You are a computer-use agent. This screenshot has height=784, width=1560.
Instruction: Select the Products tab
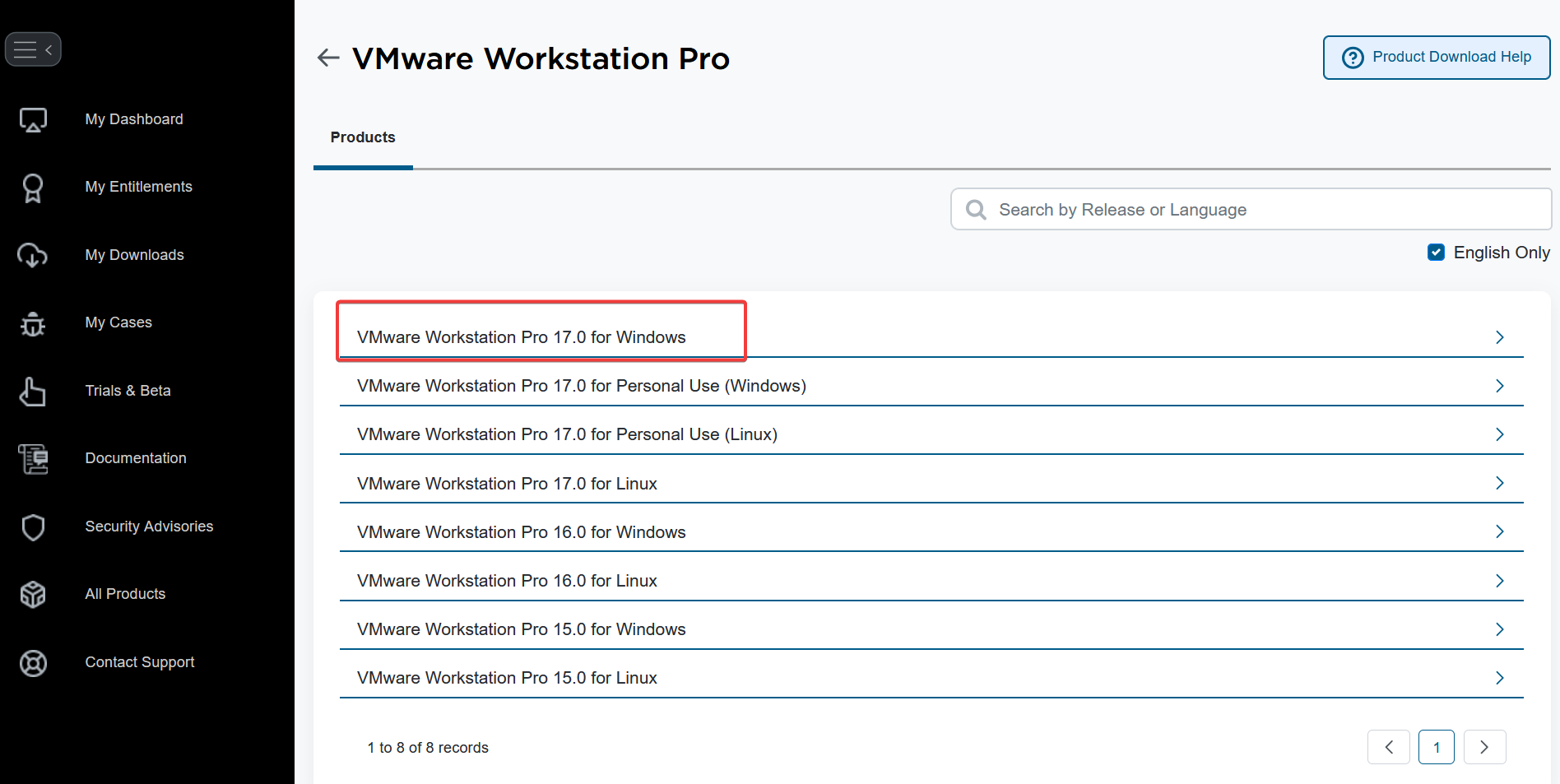coord(363,137)
